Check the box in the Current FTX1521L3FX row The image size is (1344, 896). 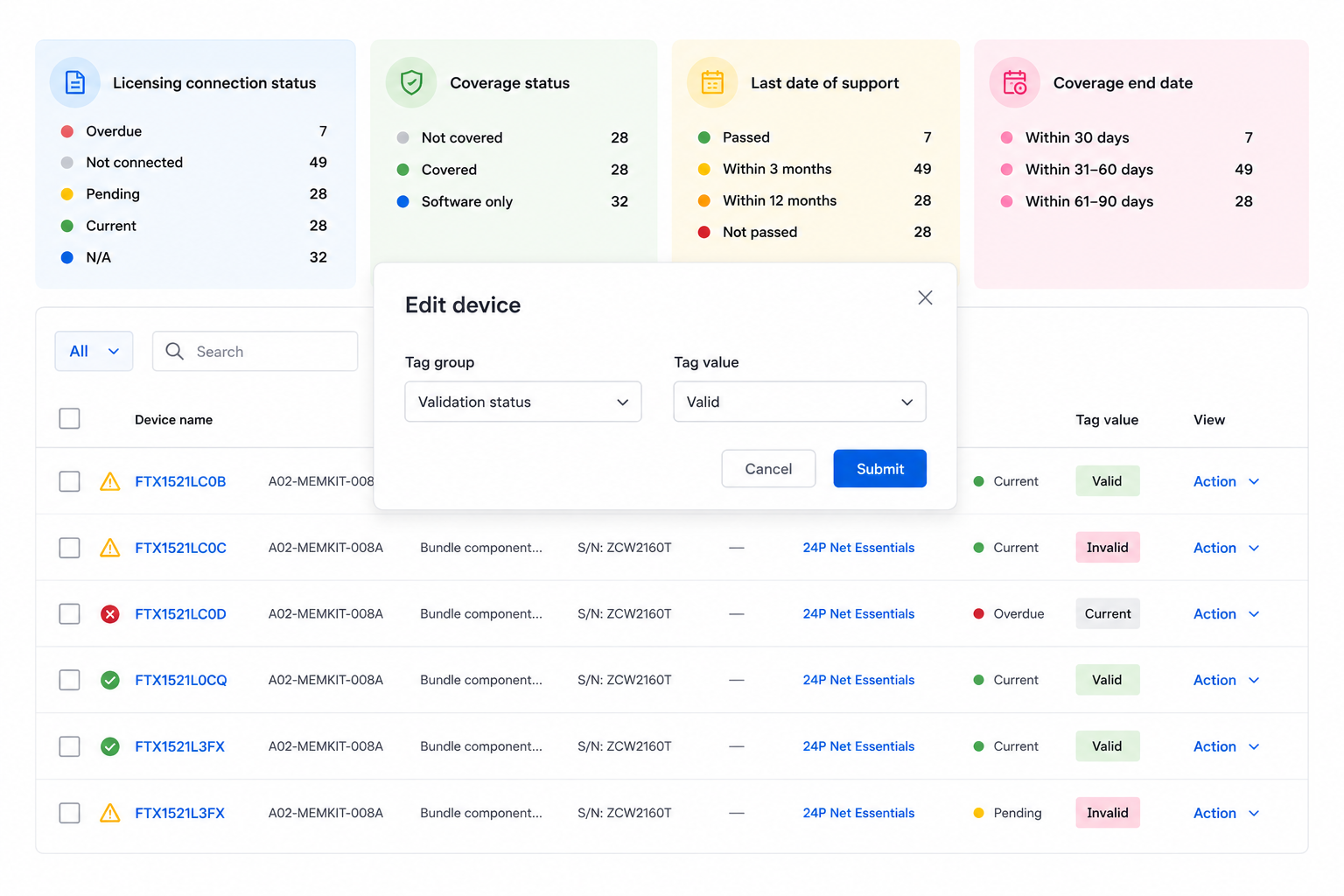click(x=69, y=746)
